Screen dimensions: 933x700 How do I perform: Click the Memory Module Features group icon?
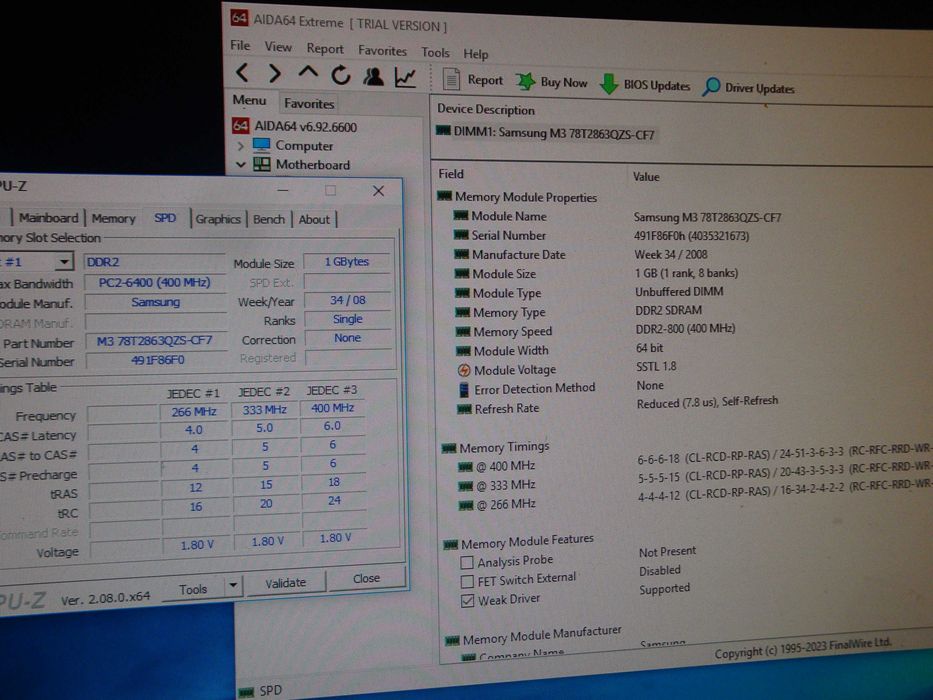tap(450, 545)
